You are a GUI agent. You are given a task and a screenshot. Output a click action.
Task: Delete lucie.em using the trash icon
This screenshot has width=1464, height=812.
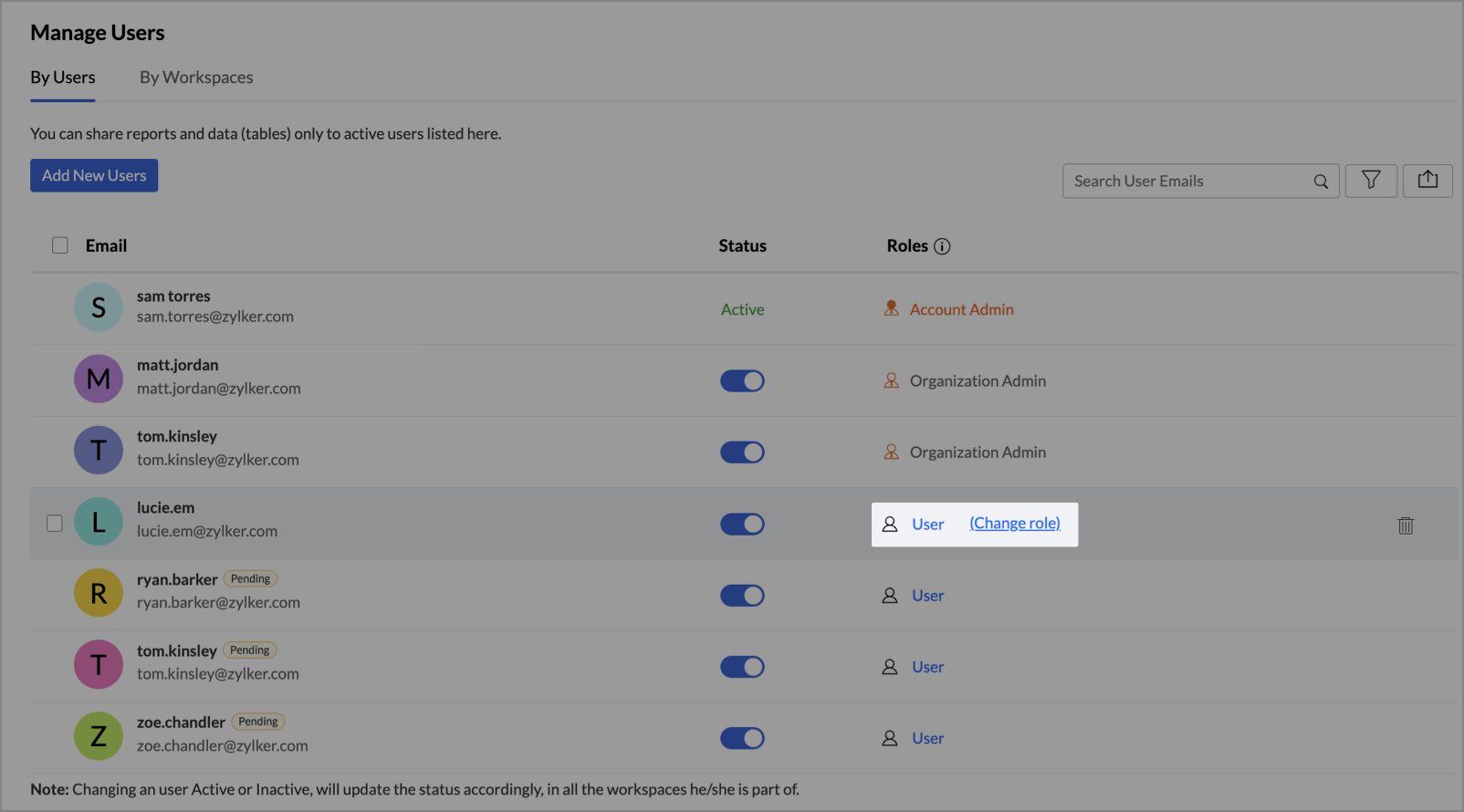pyautogui.click(x=1406, y=526)
